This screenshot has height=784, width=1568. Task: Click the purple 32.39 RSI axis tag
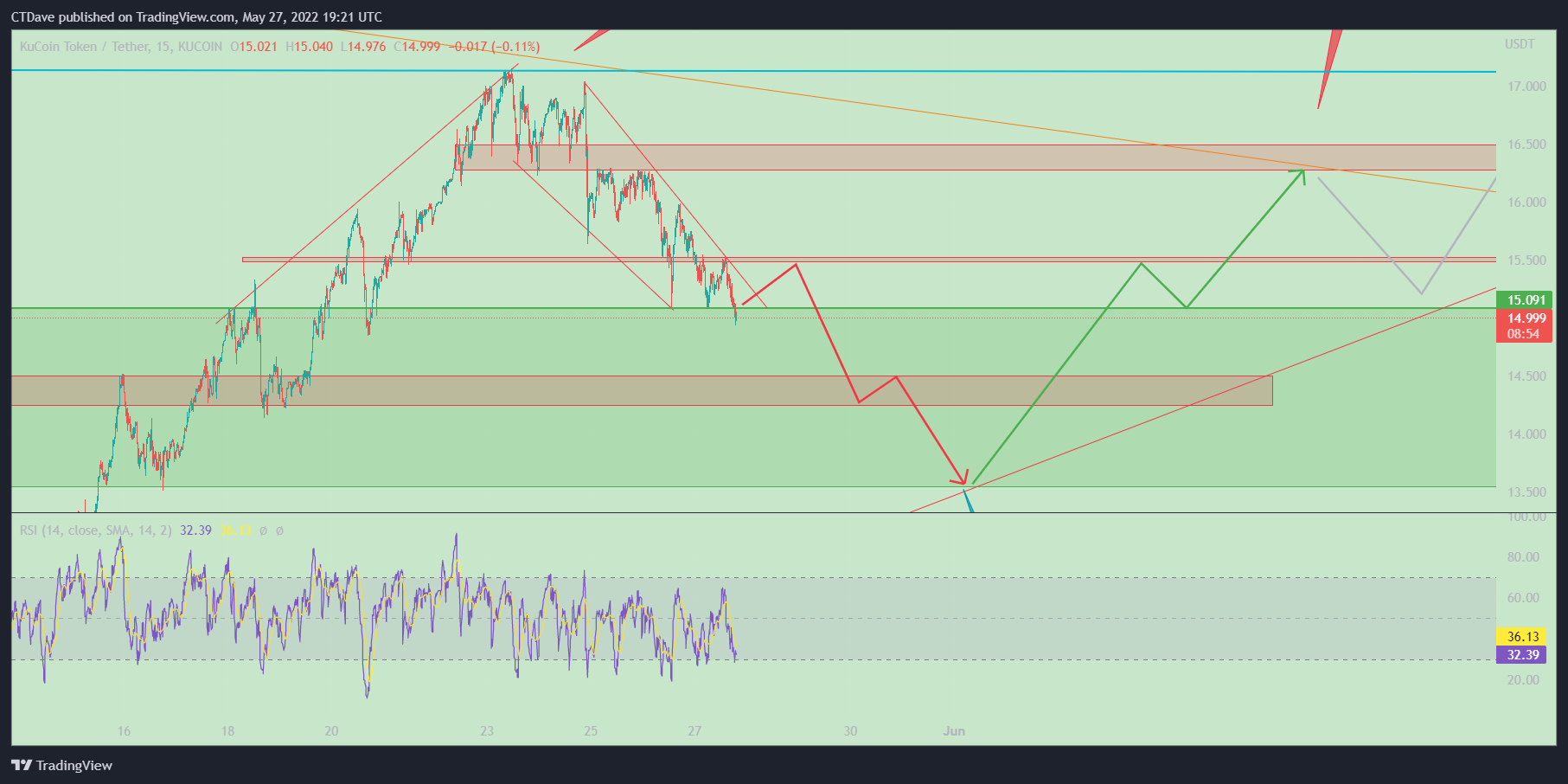[1521, 655]
